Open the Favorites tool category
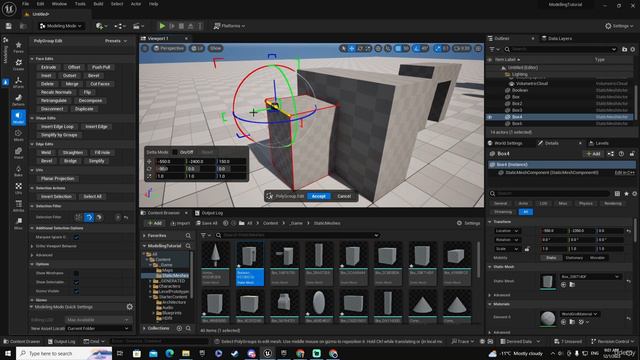Viewport: 640px width, 360px height. 18,47
